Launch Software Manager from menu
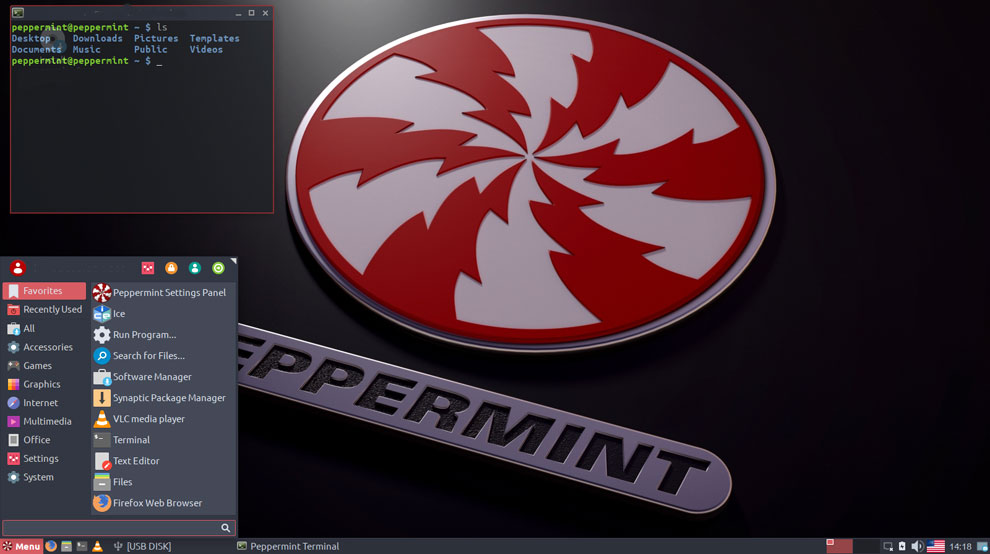The image size is (990, 554). click(164, 376)
